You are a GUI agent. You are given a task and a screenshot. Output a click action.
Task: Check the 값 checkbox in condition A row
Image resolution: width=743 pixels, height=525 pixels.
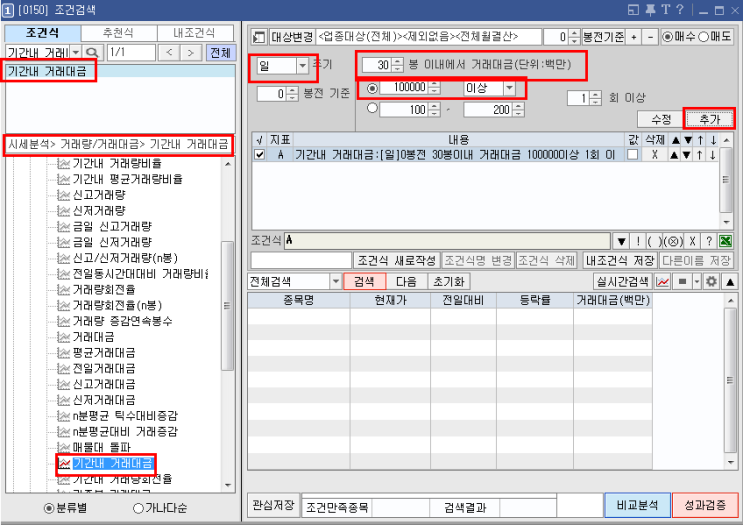(x=632, y=154)
